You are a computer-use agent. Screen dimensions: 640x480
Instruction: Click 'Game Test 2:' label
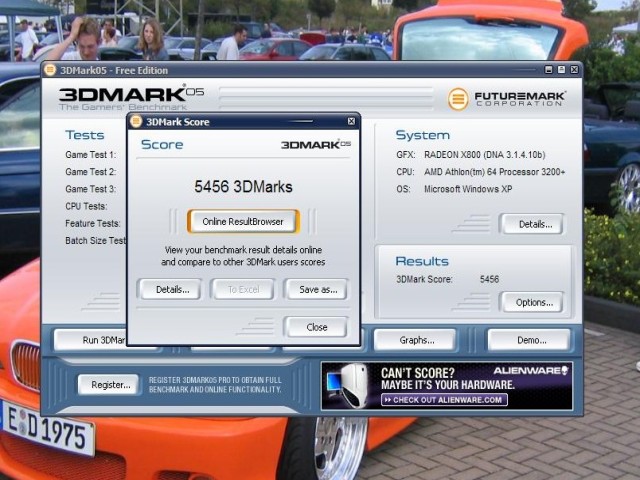pos(91,172)
